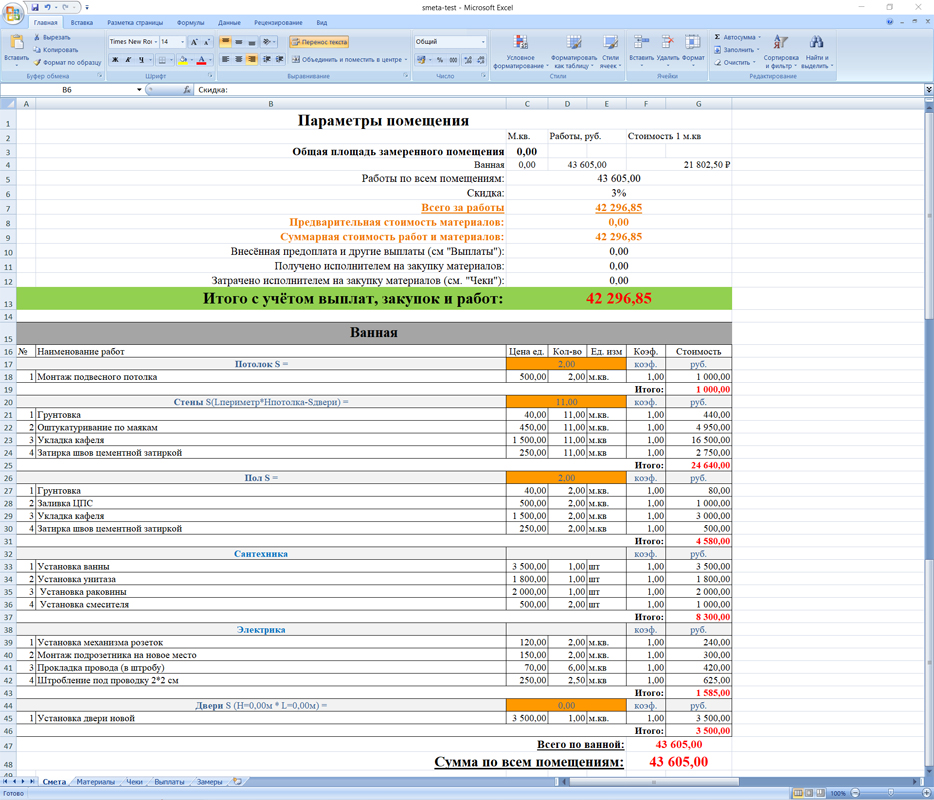Increase the indent level
Screen dimensions: 934x800
tap(279, 60)
